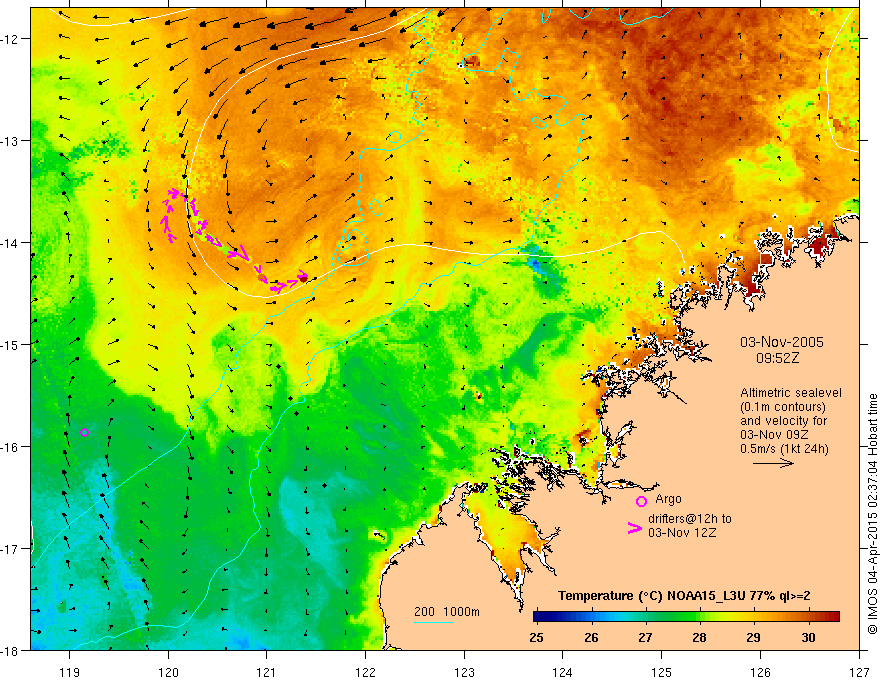Click the "Temperature (°C) NOAA15_L3U 77% ql>=2" title
The image size is (880, 680).
(684, 596)
